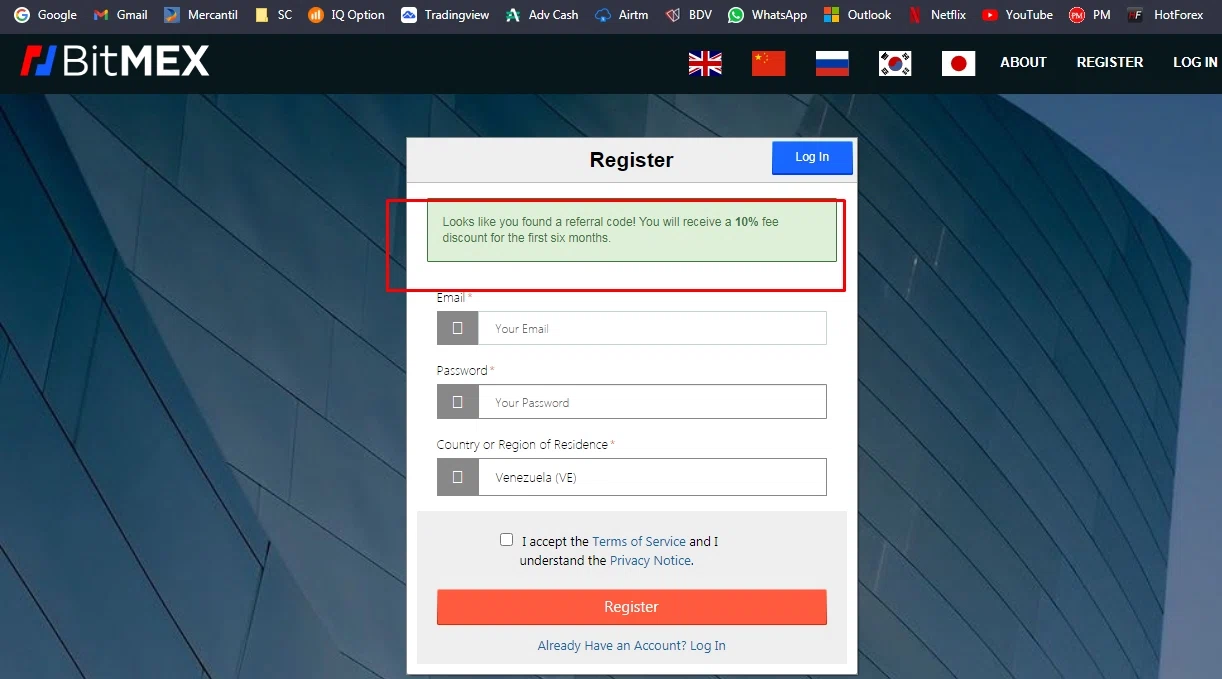Open the PM bookmark
Viewport: 1222px width, 679px height.
click(1090, 15)
